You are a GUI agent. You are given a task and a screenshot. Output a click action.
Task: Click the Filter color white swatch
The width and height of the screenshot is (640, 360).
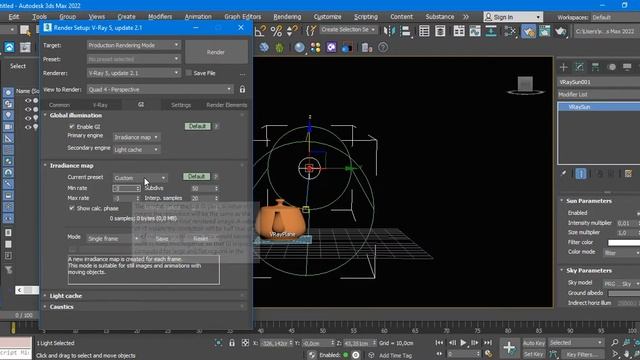pyautogui.click(x=624, y=242)
